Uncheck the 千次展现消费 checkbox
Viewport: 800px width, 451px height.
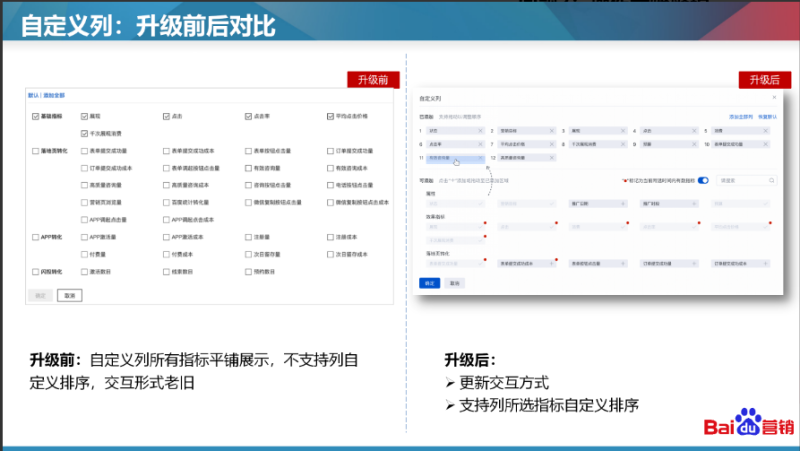tap(84, 134)
